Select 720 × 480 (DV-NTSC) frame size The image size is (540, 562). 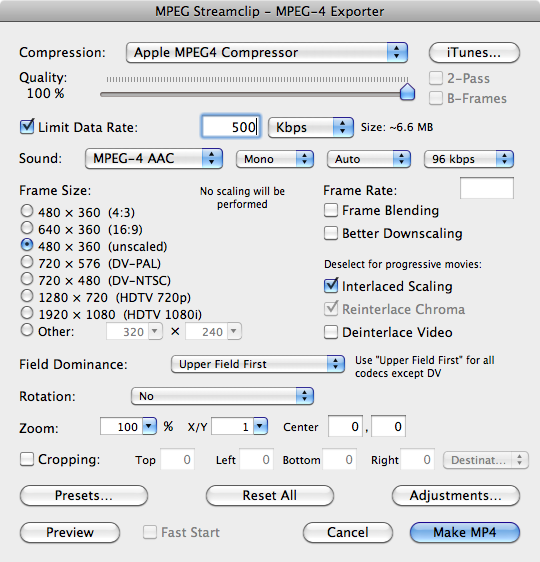coord(27,279)
